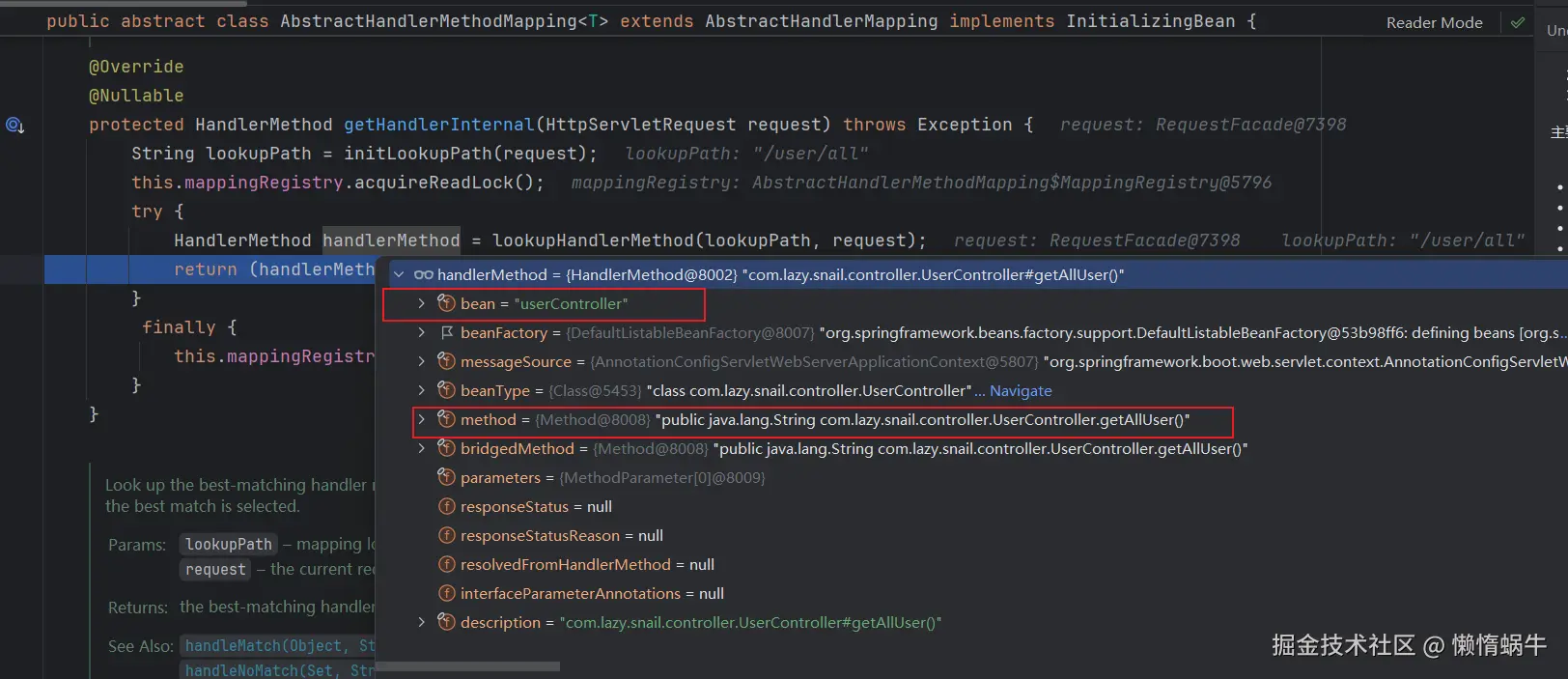Image resolution: width=1568 pixels, height=679 pixels.
Task: Expand the description node
Action: 422,622
